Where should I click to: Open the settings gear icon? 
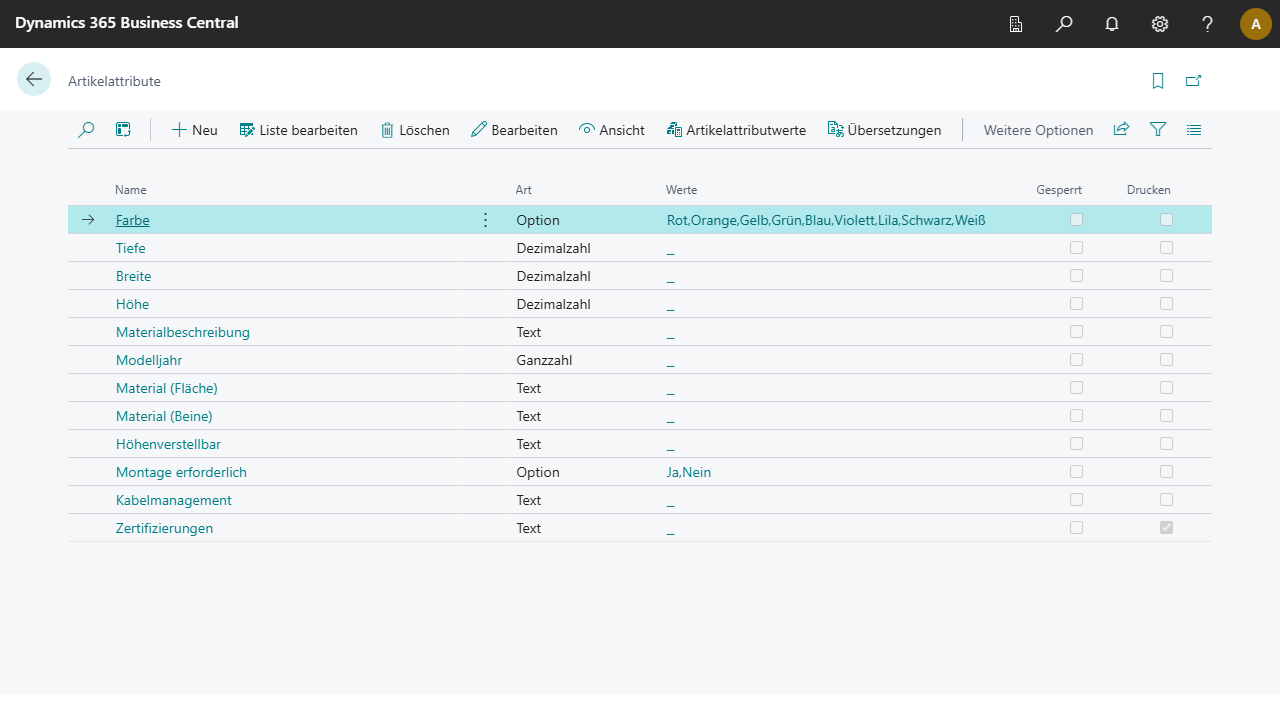(x=1160, y=24)
